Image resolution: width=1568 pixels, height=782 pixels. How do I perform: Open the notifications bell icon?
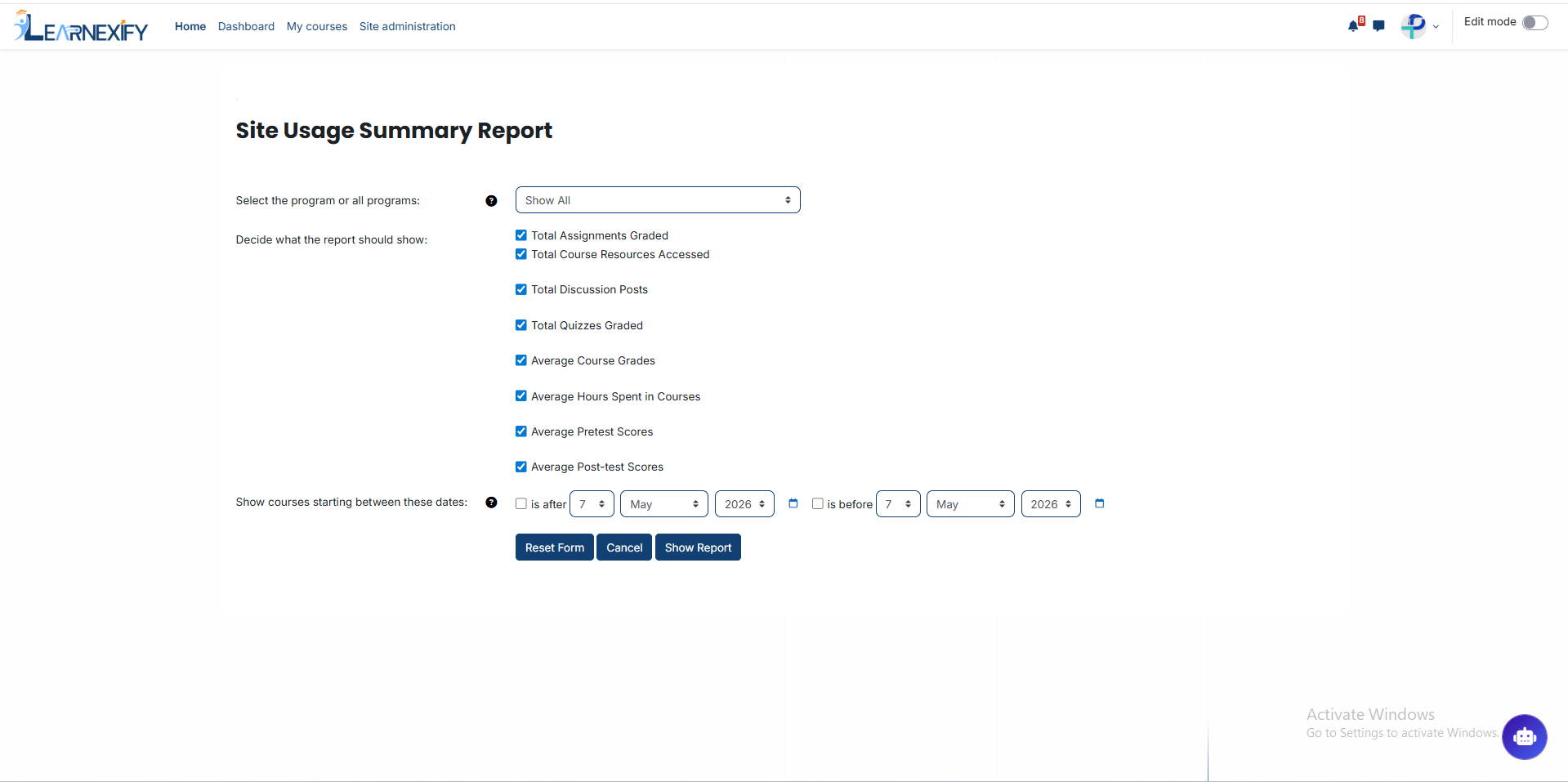[1353, 26]
